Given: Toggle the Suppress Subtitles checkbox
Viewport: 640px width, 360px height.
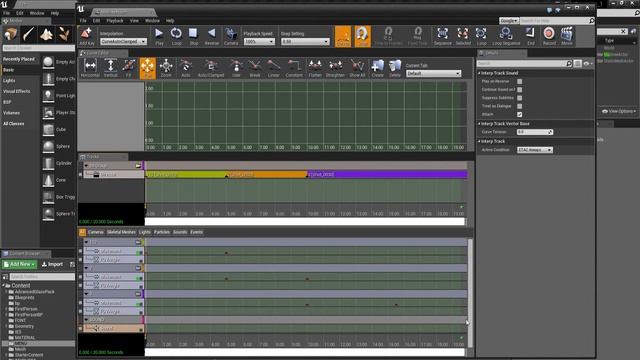Looking at the screenshot, I should coord(520,98).
